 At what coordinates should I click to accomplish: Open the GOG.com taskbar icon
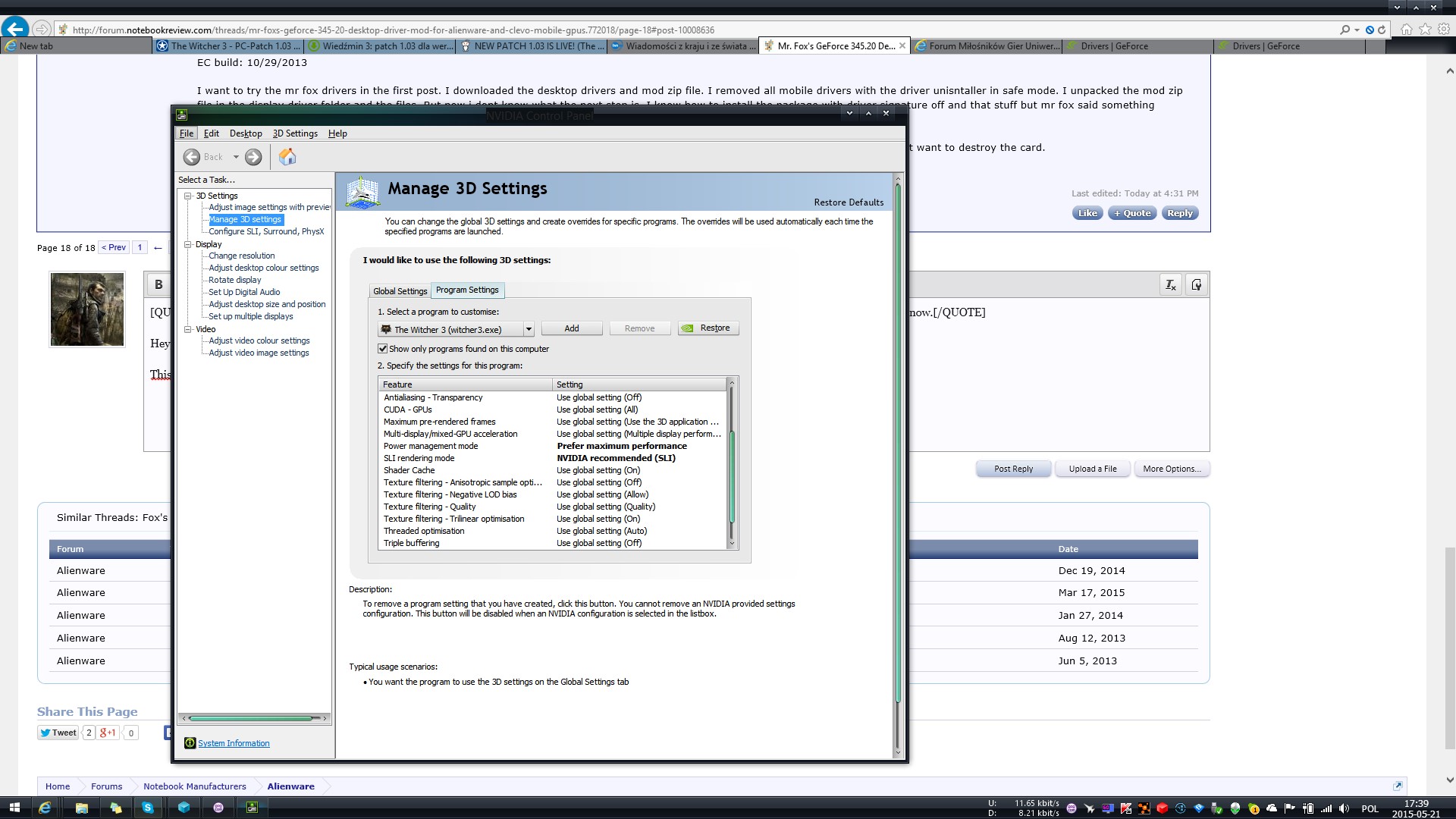(x=218, y=808)
